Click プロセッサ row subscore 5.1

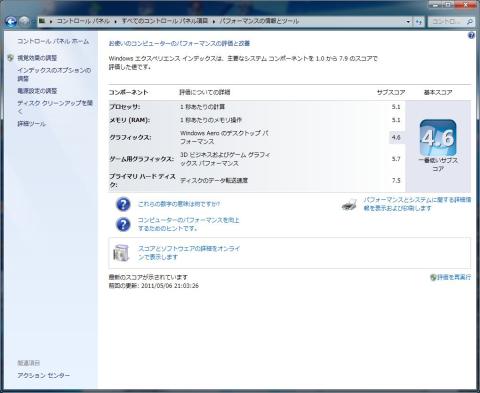[396, 107]
